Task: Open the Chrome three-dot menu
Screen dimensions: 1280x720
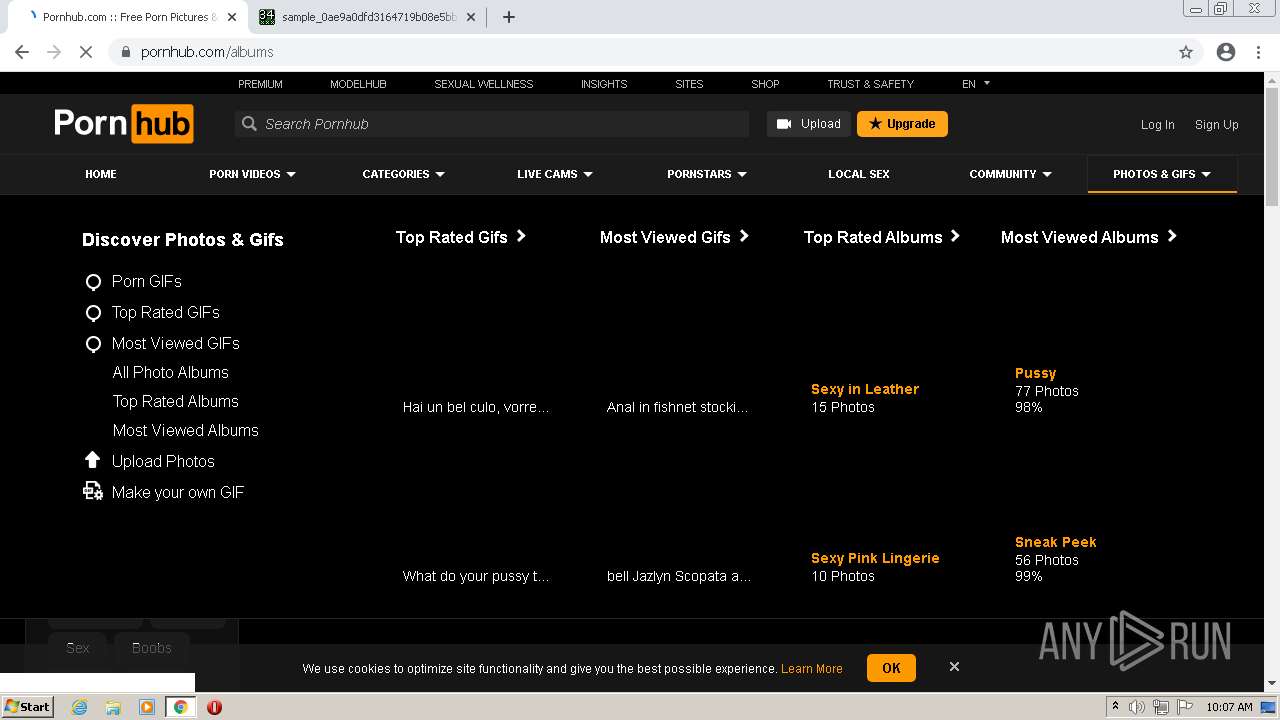Action: tap(1258, 52)
